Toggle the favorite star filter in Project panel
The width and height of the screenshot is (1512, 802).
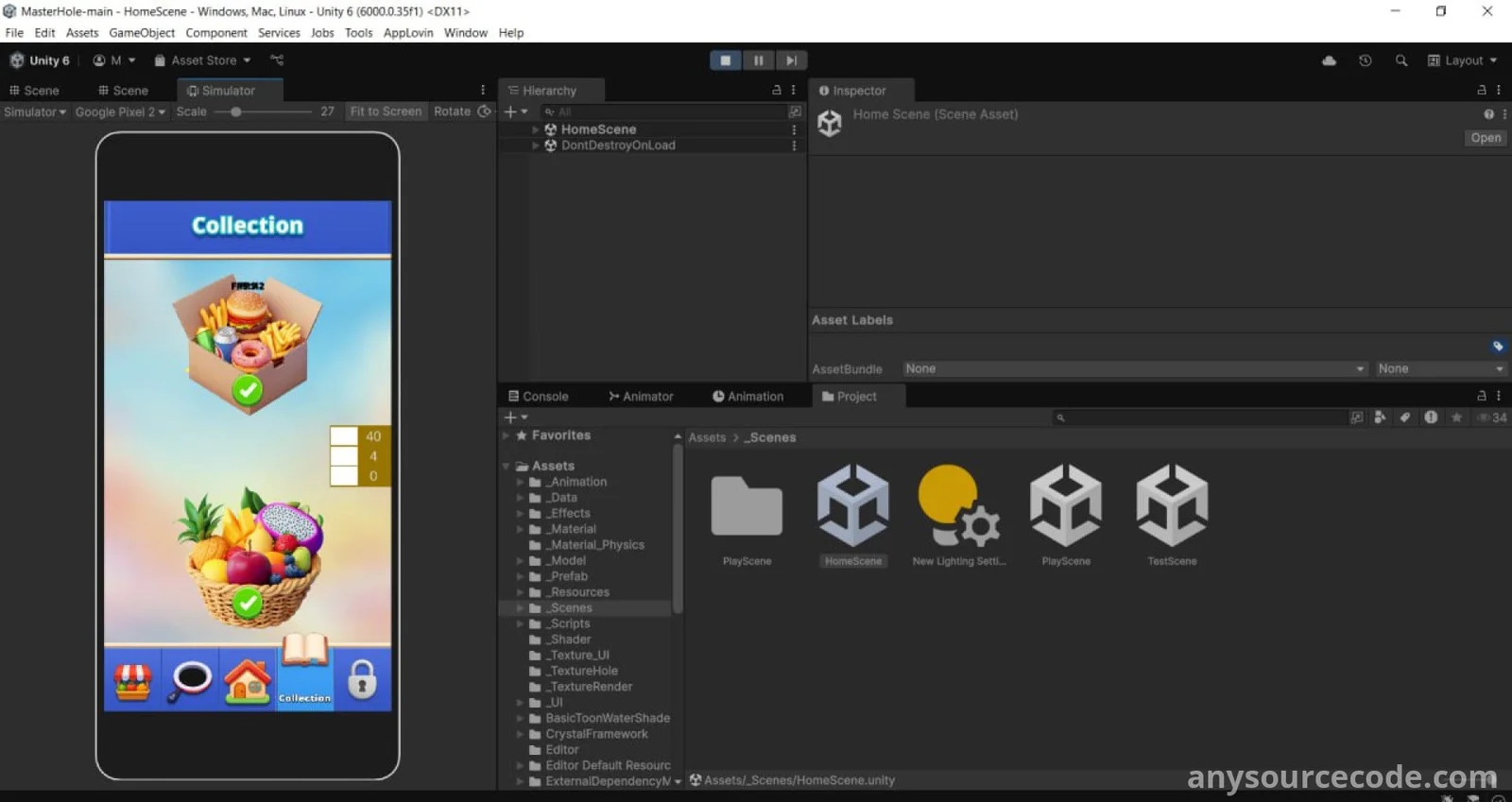tap(1456, 418)
